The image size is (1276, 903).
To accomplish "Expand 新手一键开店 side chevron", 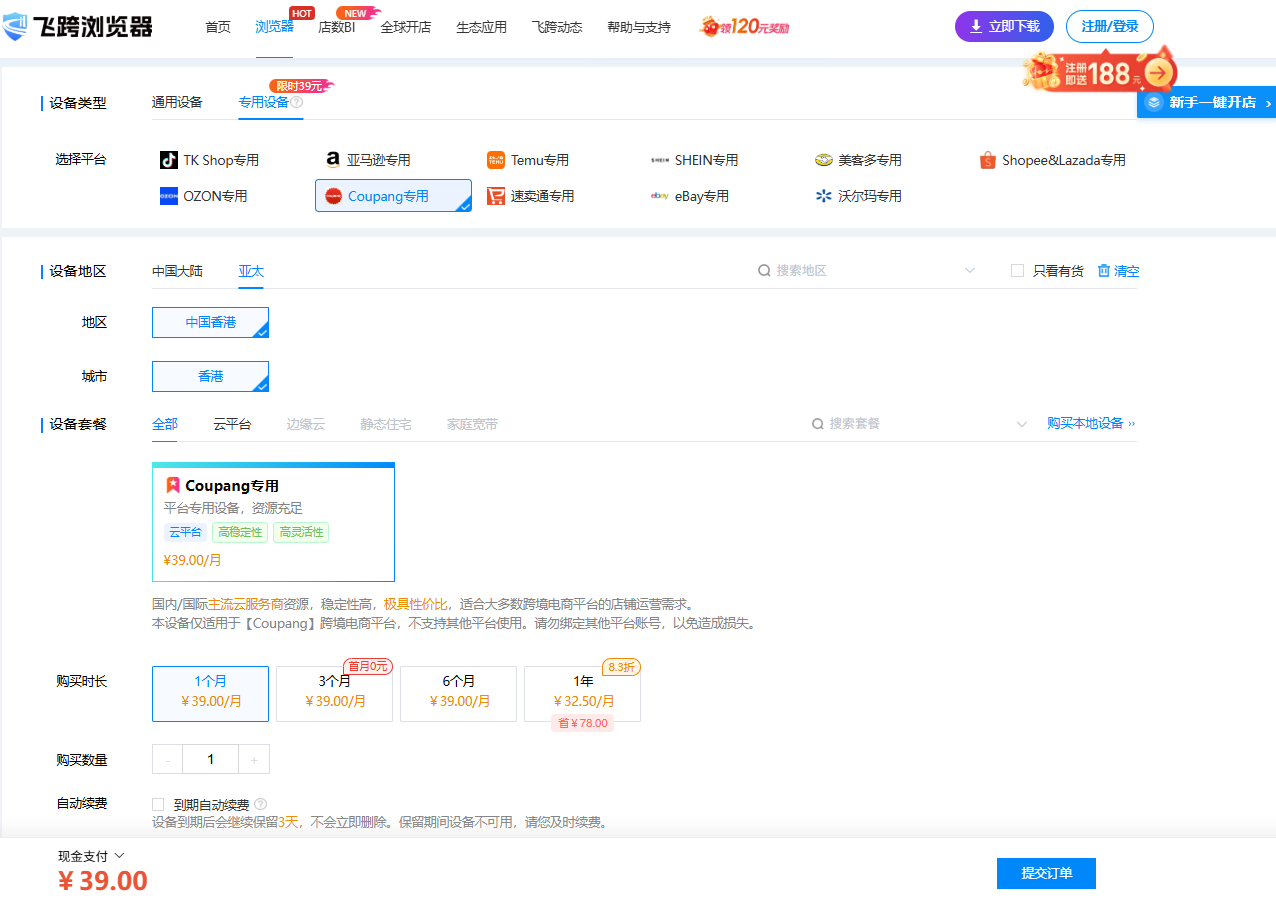I will pyautogui.click(x=1269, y=103).
